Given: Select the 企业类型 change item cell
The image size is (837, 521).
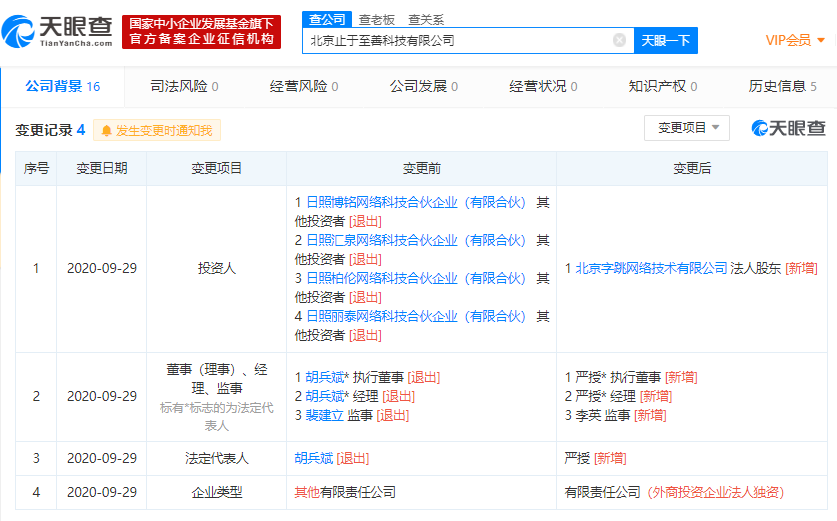Looking at the screenshot, I should (x=217, y=492).
